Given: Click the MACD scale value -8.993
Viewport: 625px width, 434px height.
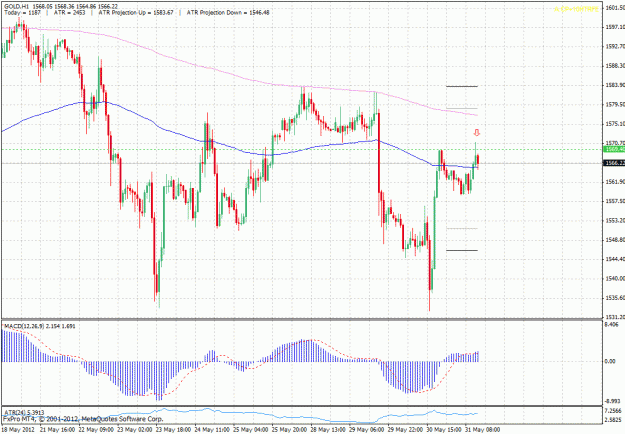Looking at the screenshot, I should [x=613, y=401].
